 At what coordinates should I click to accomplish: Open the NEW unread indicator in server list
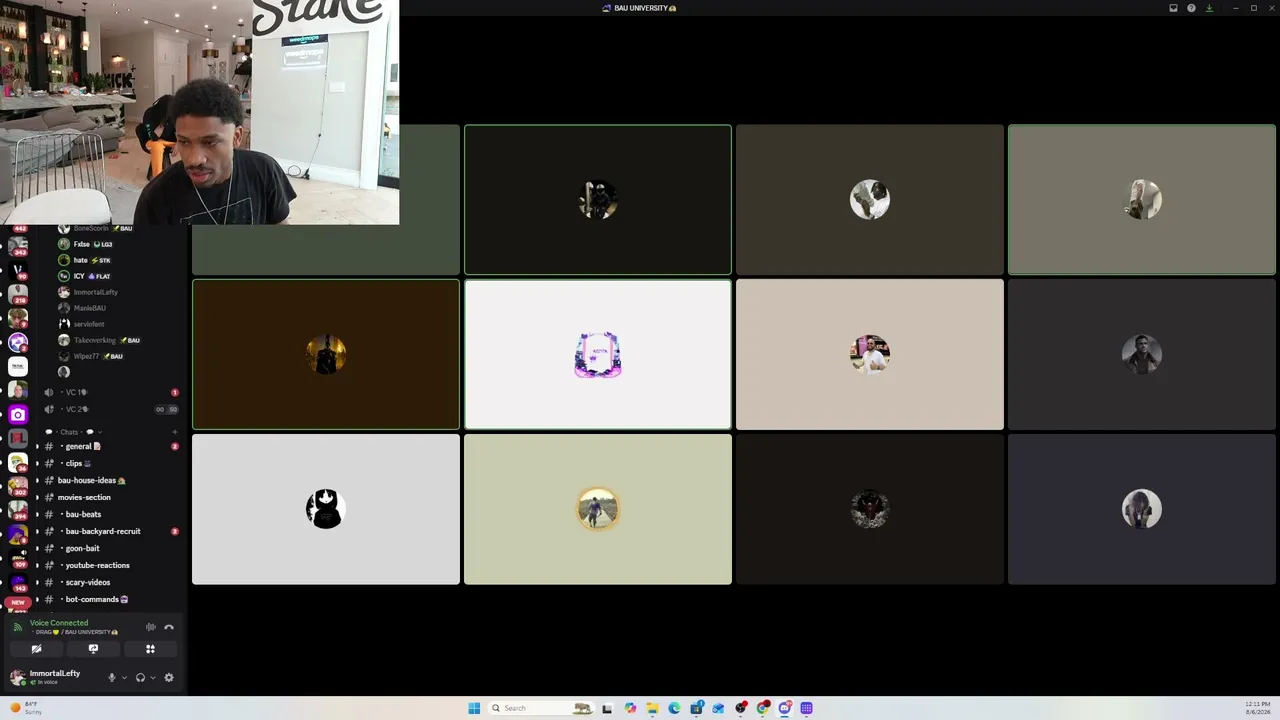click(x=18, y=603)
